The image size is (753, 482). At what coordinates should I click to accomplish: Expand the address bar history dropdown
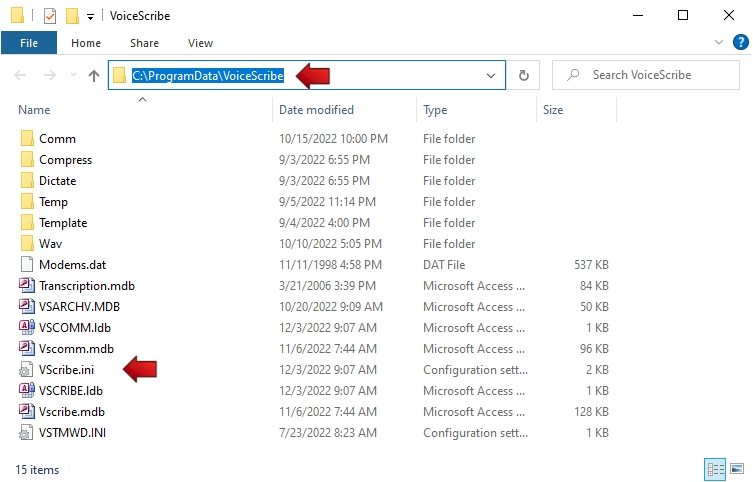pyautogui.click(x=491, y=75)
